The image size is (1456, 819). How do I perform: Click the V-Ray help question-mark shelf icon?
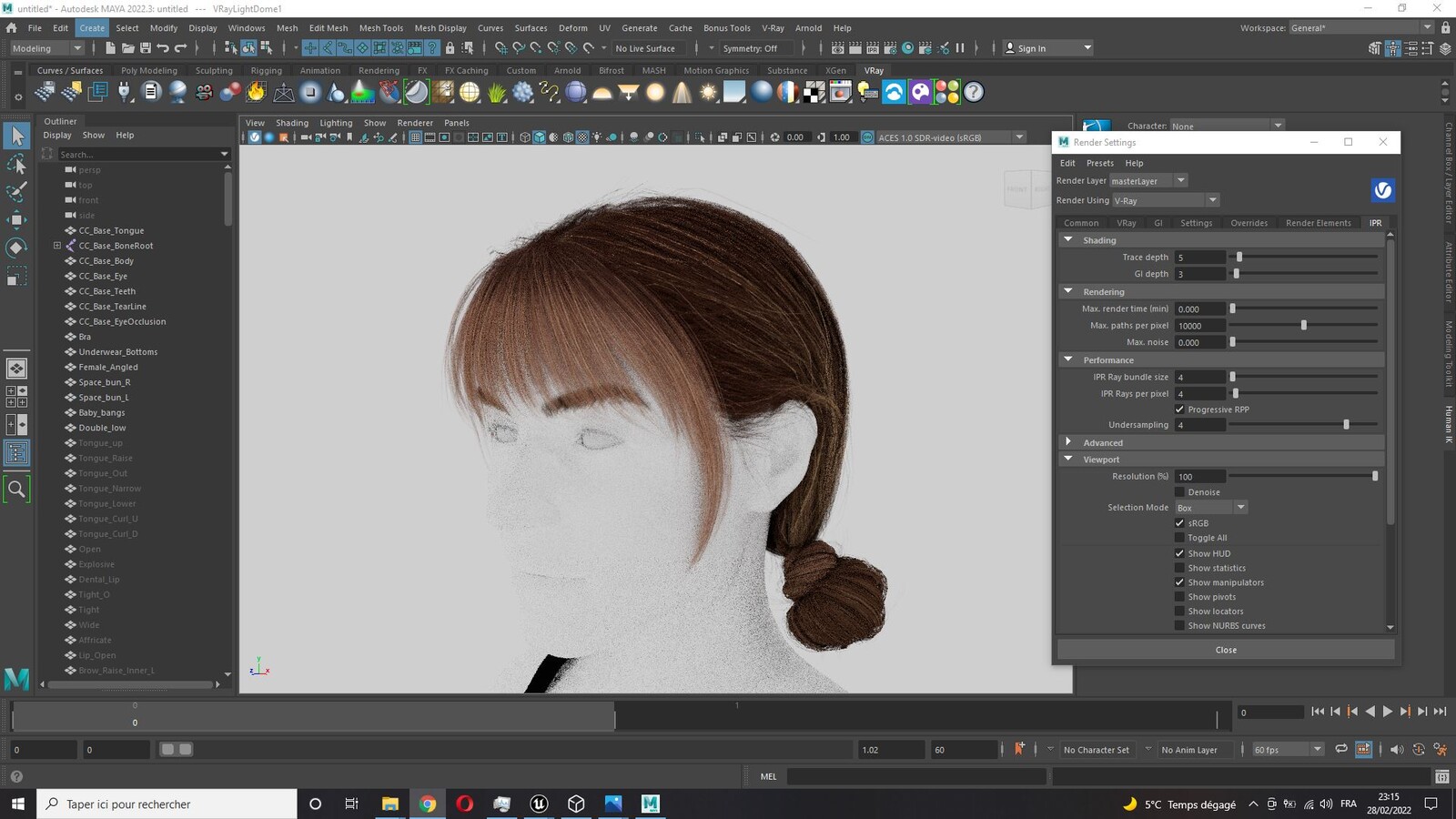pyautogui.click(x=974, y=92)
